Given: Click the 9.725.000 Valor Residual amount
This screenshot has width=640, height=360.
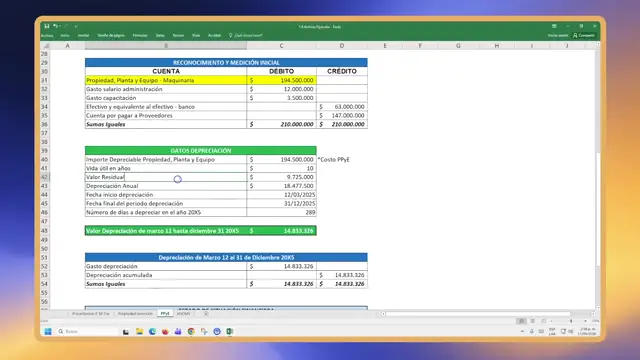Looking at the screenshot, I should pyautogui.click(x=281, y=177).
